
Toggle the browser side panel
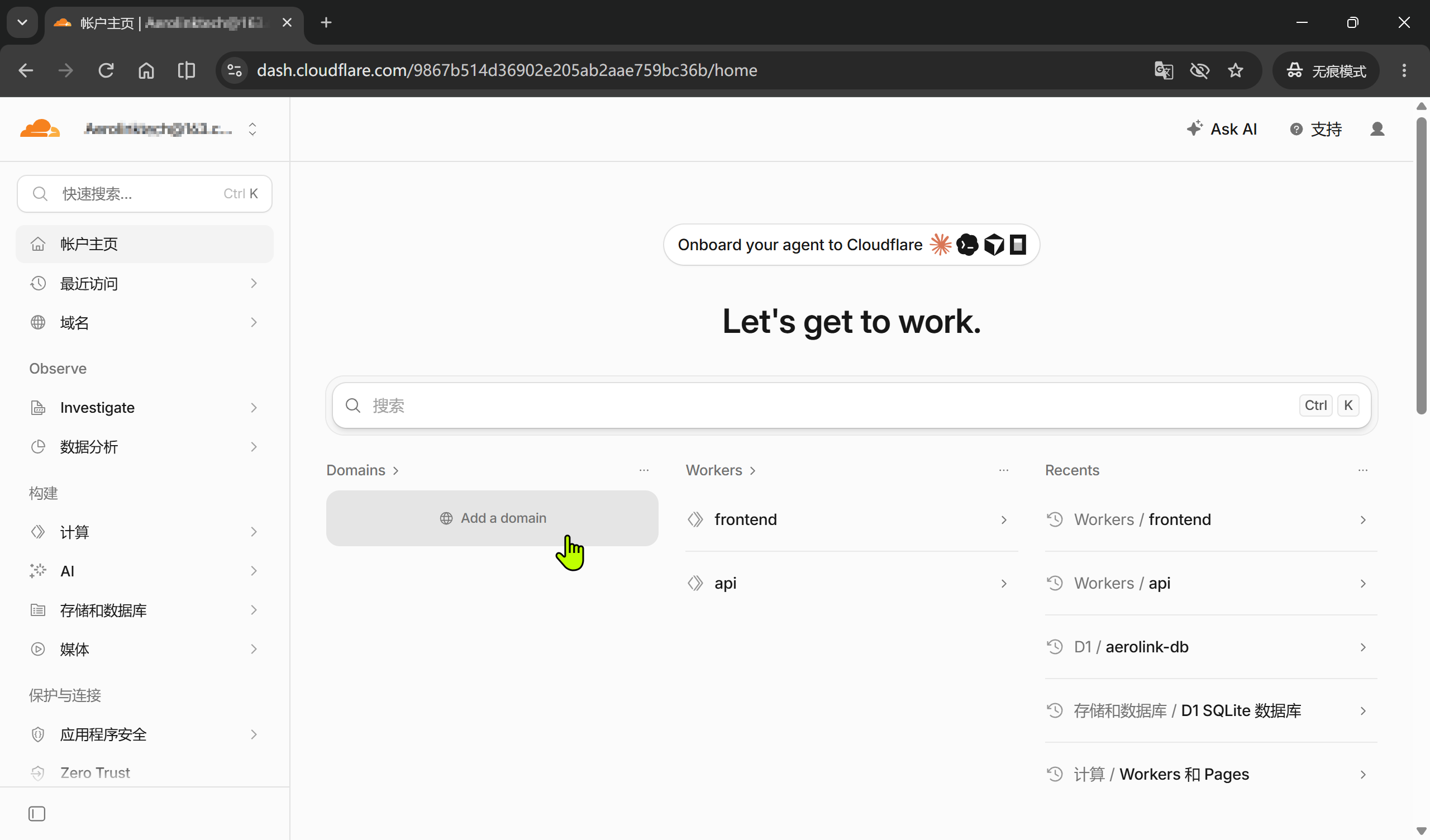point(186,70)
